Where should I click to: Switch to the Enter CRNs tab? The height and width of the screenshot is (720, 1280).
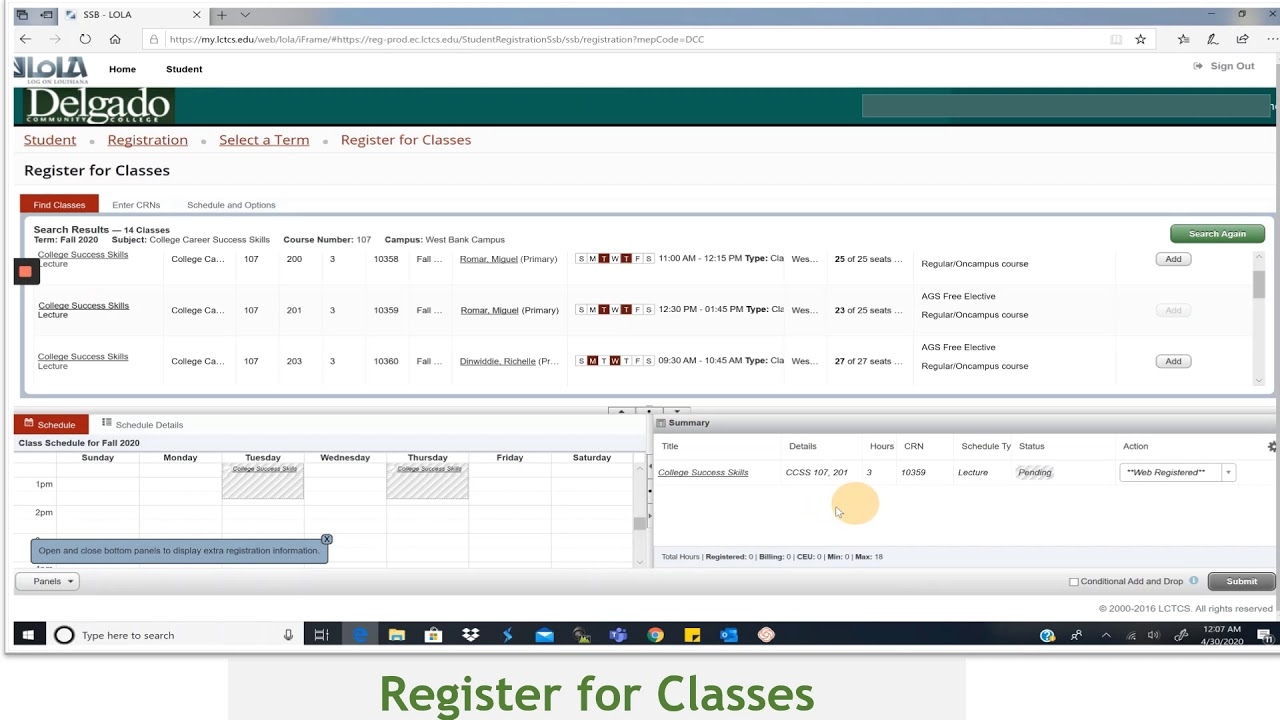[136, 204]
